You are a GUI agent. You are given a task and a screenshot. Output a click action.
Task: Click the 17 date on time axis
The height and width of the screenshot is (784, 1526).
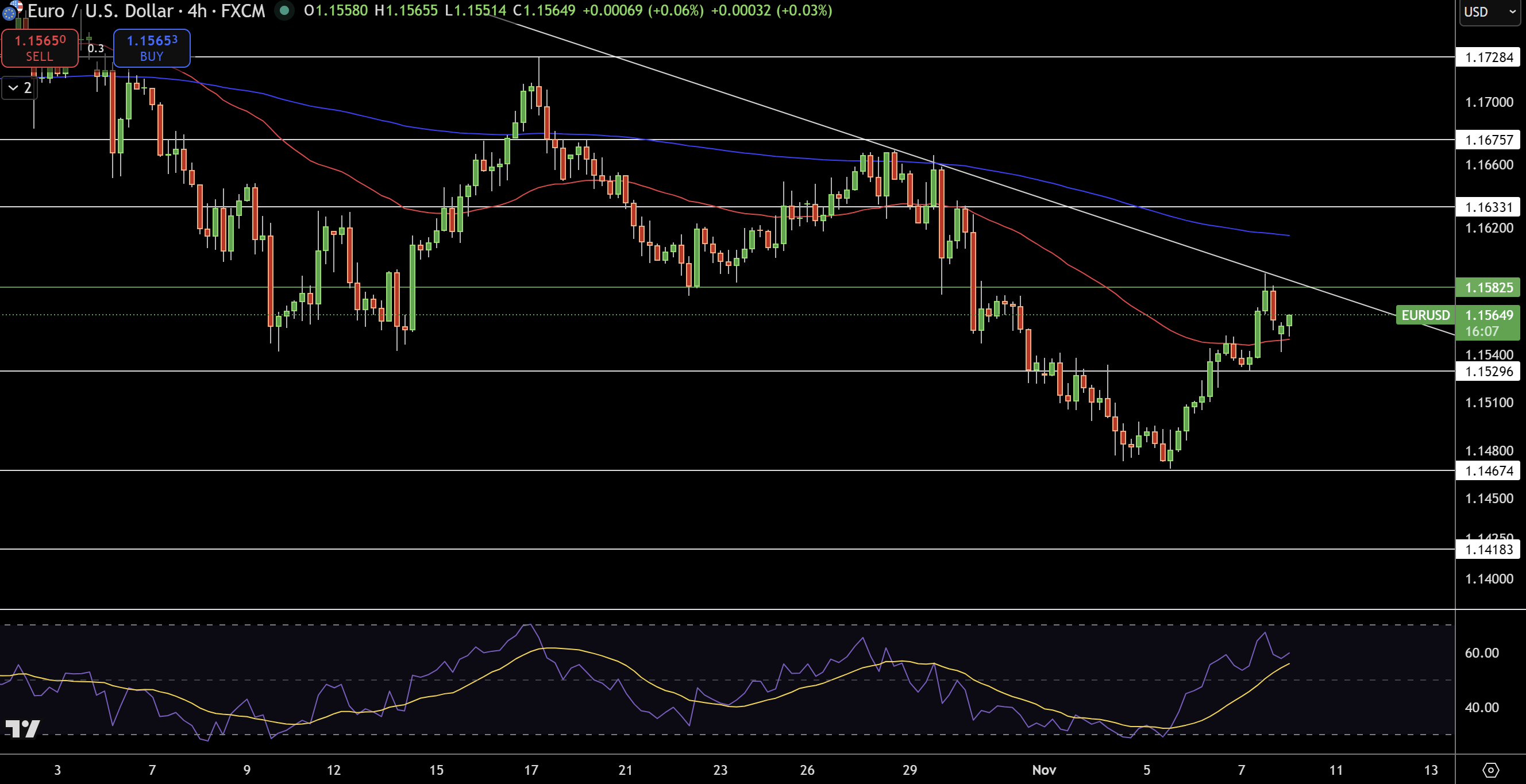pos(531,770)
